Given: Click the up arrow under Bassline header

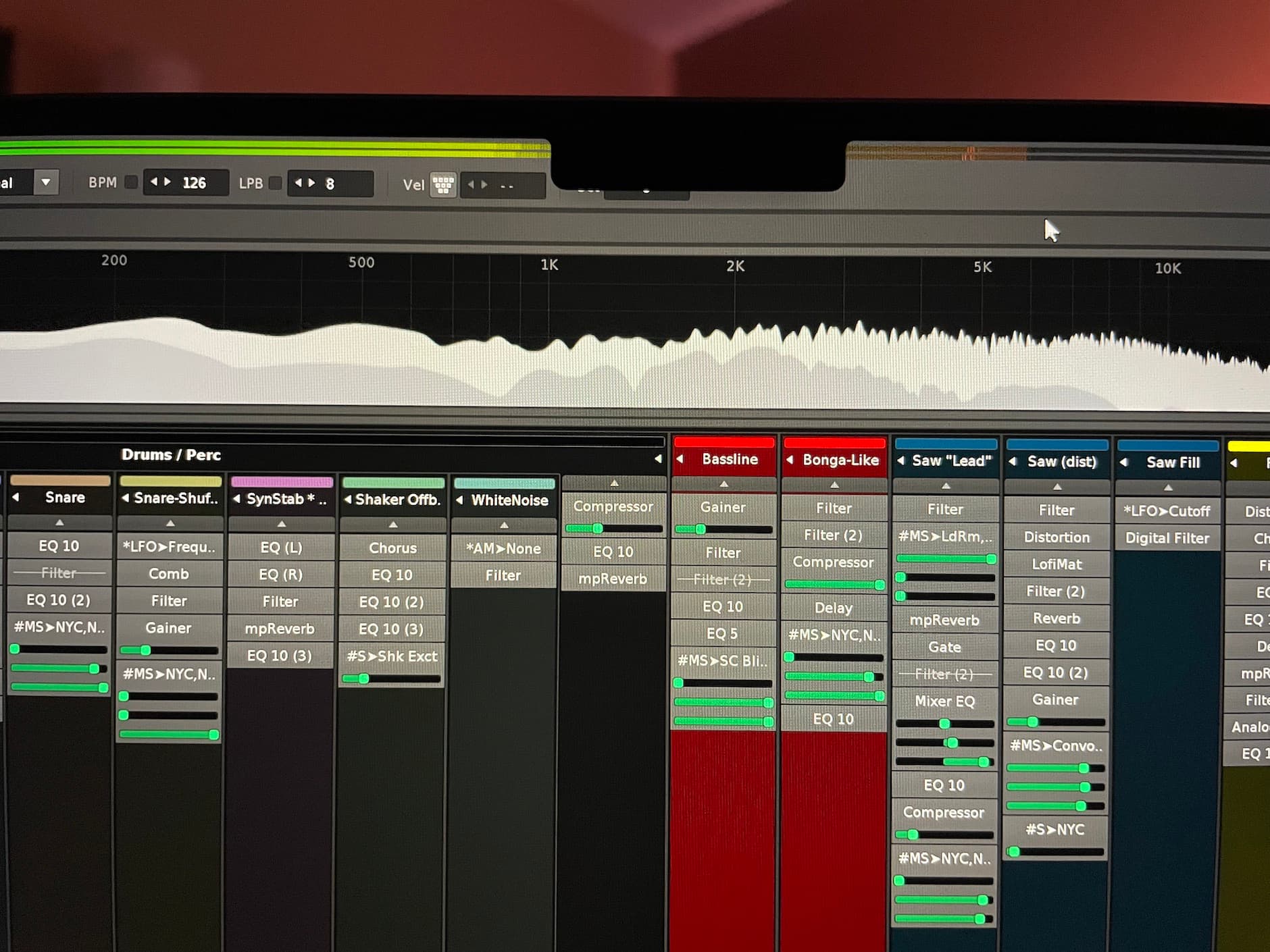Looking at the screenshot, I should click(724, 484).
